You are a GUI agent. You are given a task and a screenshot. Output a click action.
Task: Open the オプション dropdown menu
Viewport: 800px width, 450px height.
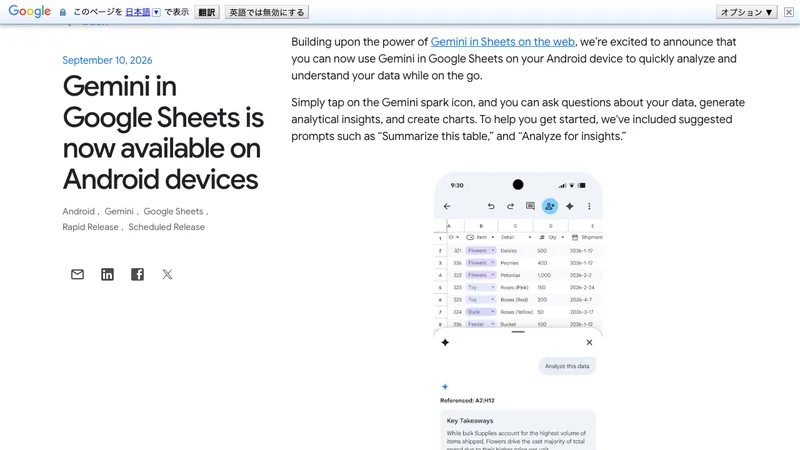pos(746,12)
